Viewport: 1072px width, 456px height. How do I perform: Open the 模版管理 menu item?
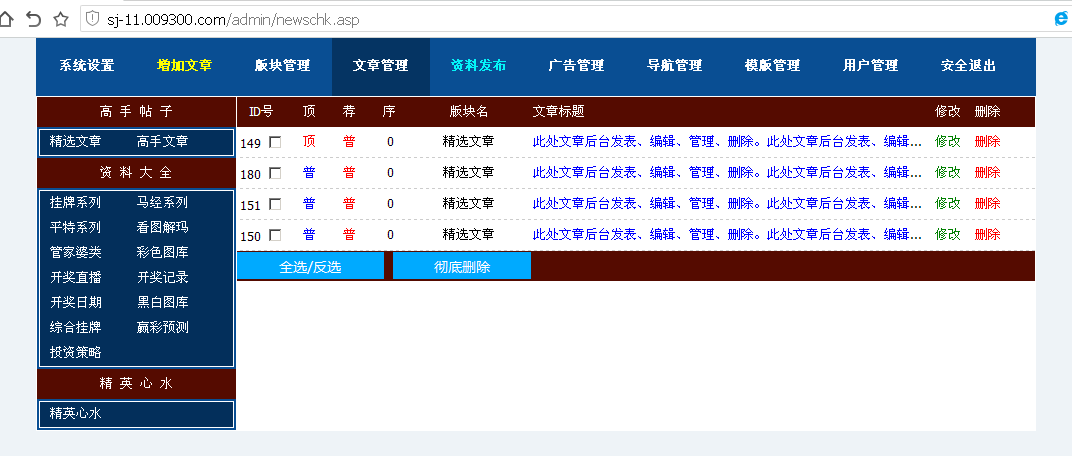pyautogui.click(x=773, y=66)
